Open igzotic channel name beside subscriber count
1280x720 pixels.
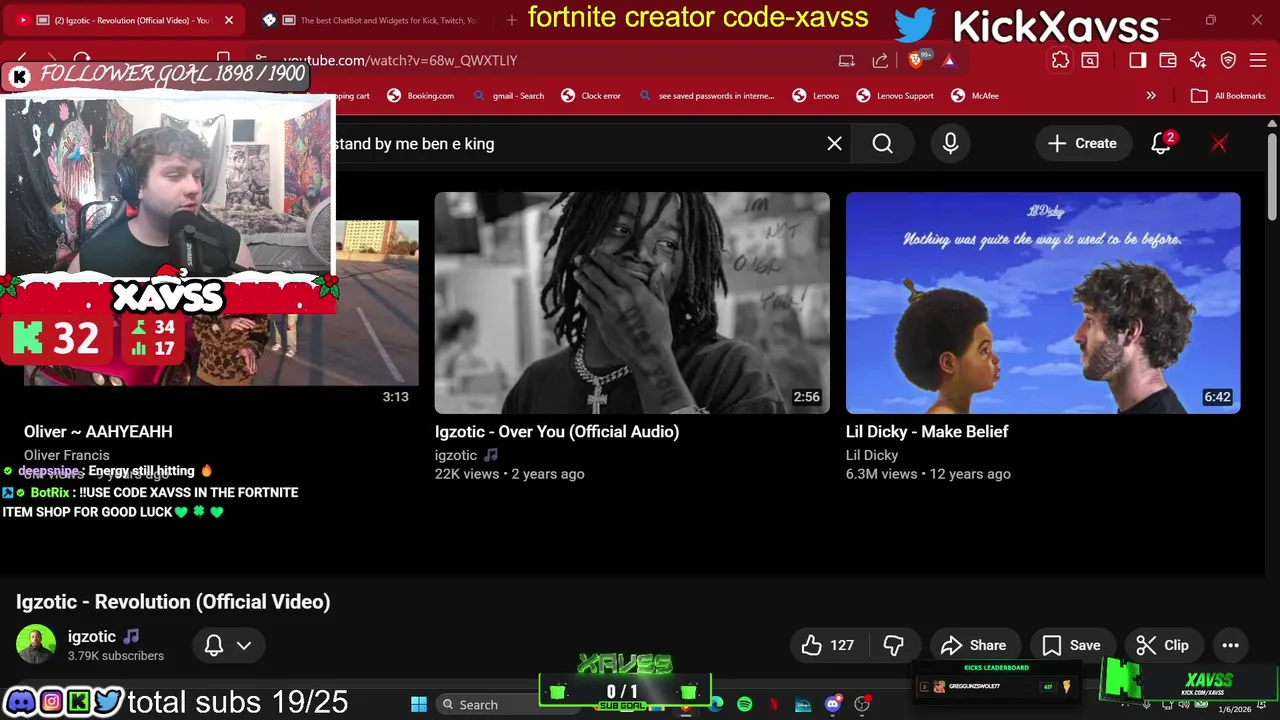(92, 636)
